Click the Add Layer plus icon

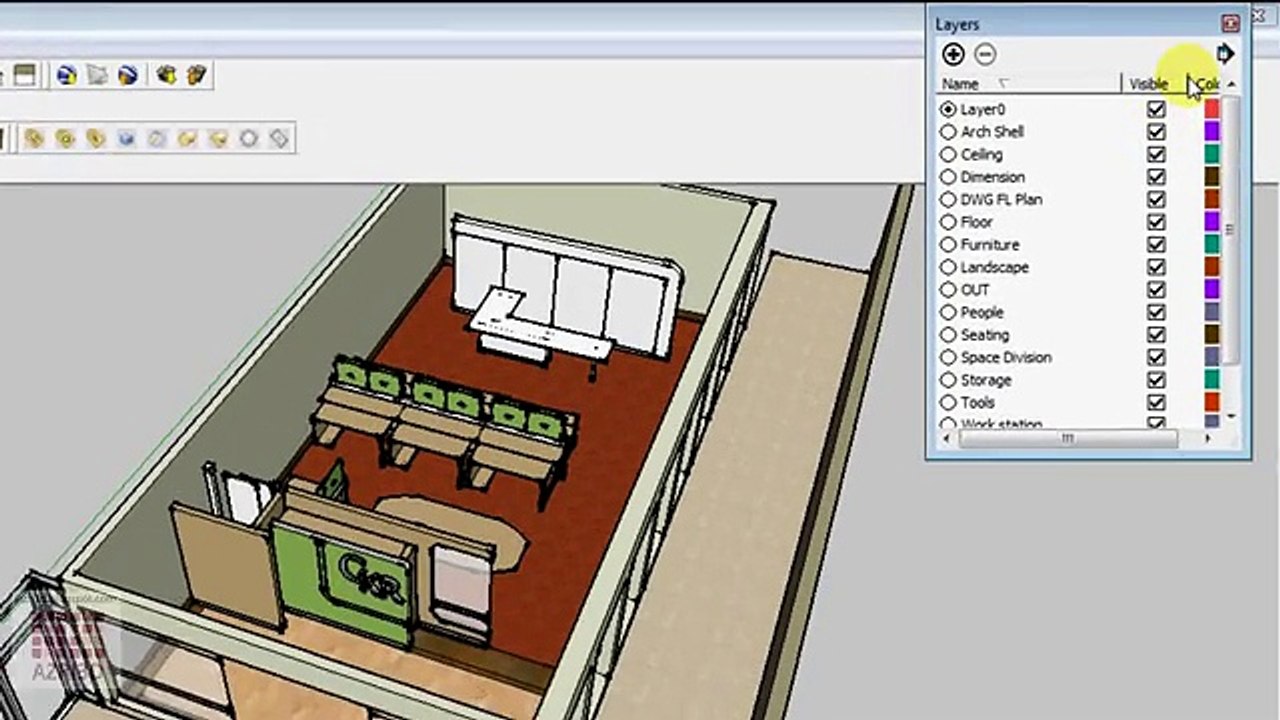point(953,55)
